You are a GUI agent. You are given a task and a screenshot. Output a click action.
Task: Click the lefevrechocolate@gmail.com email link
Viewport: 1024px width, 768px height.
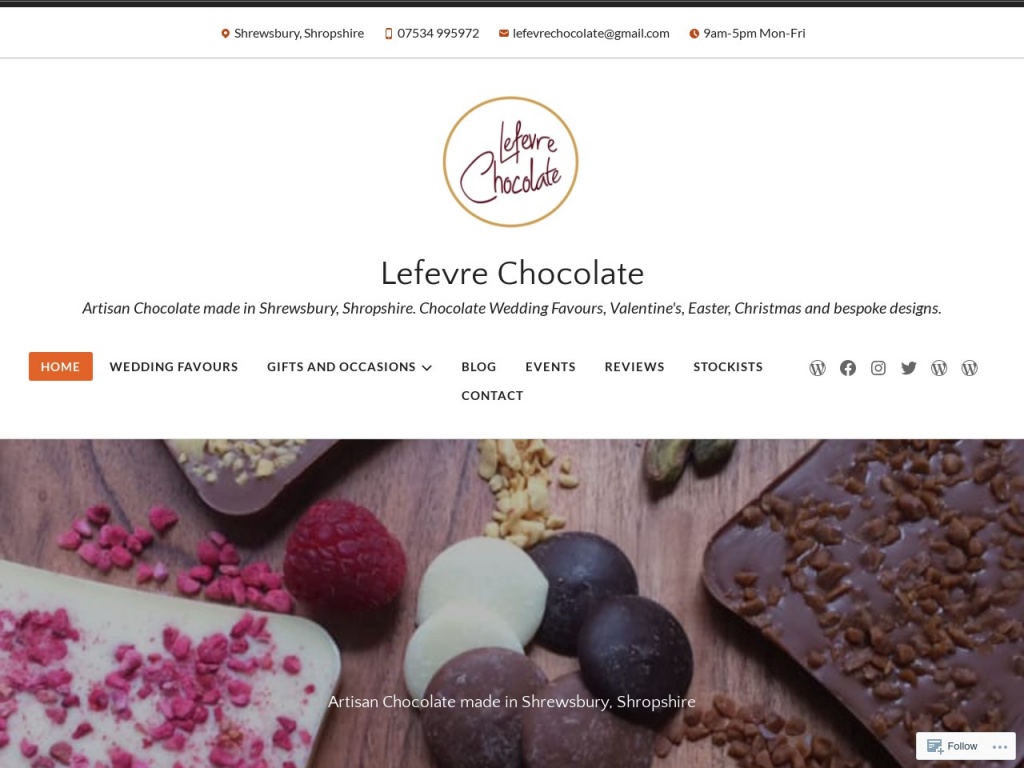[x=591, y=33]
